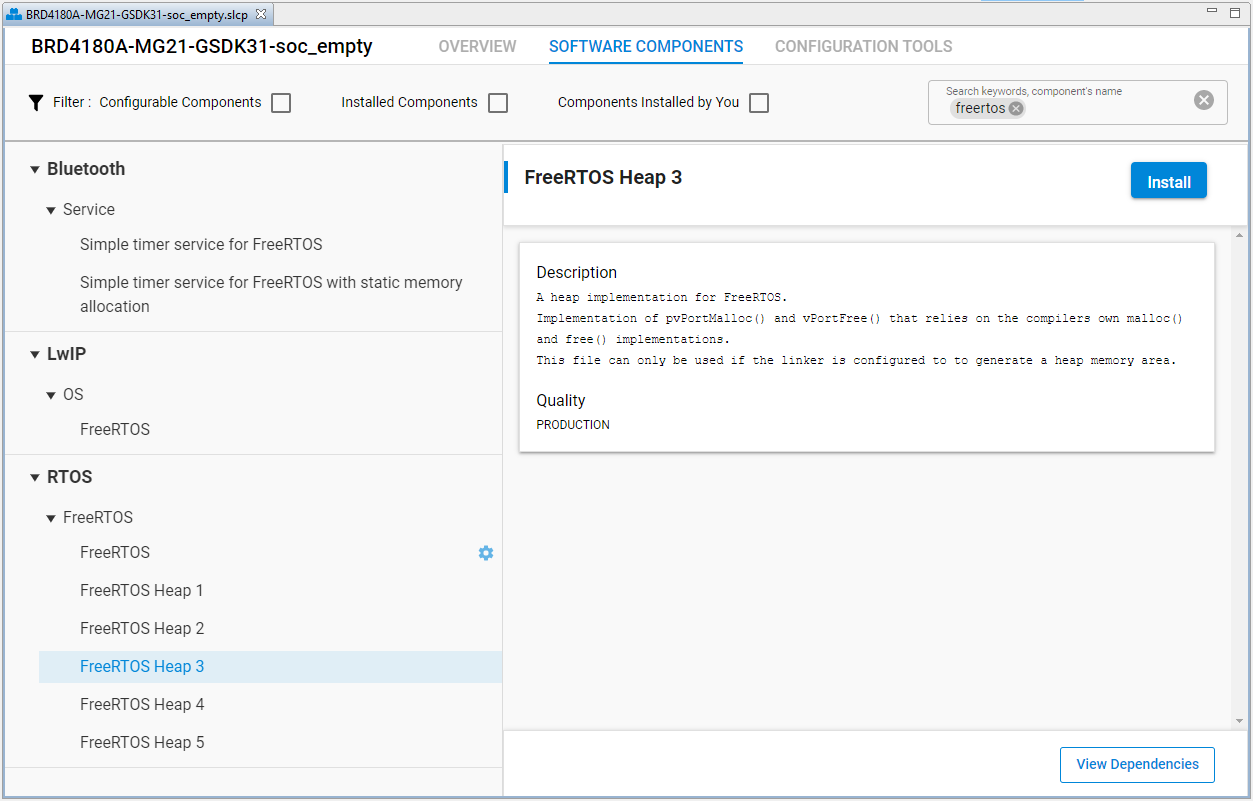
Task: Click the filter funnel icon
Action: 36,102
